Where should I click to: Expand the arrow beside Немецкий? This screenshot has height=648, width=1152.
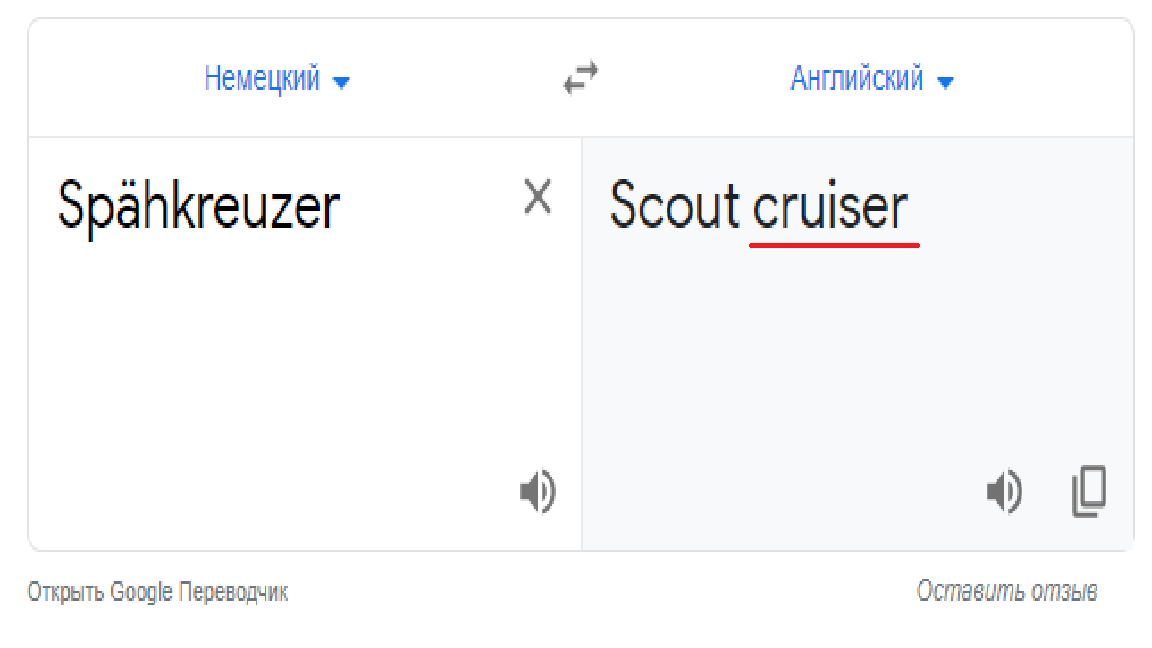pyautogui.click(x=341, y=82)
